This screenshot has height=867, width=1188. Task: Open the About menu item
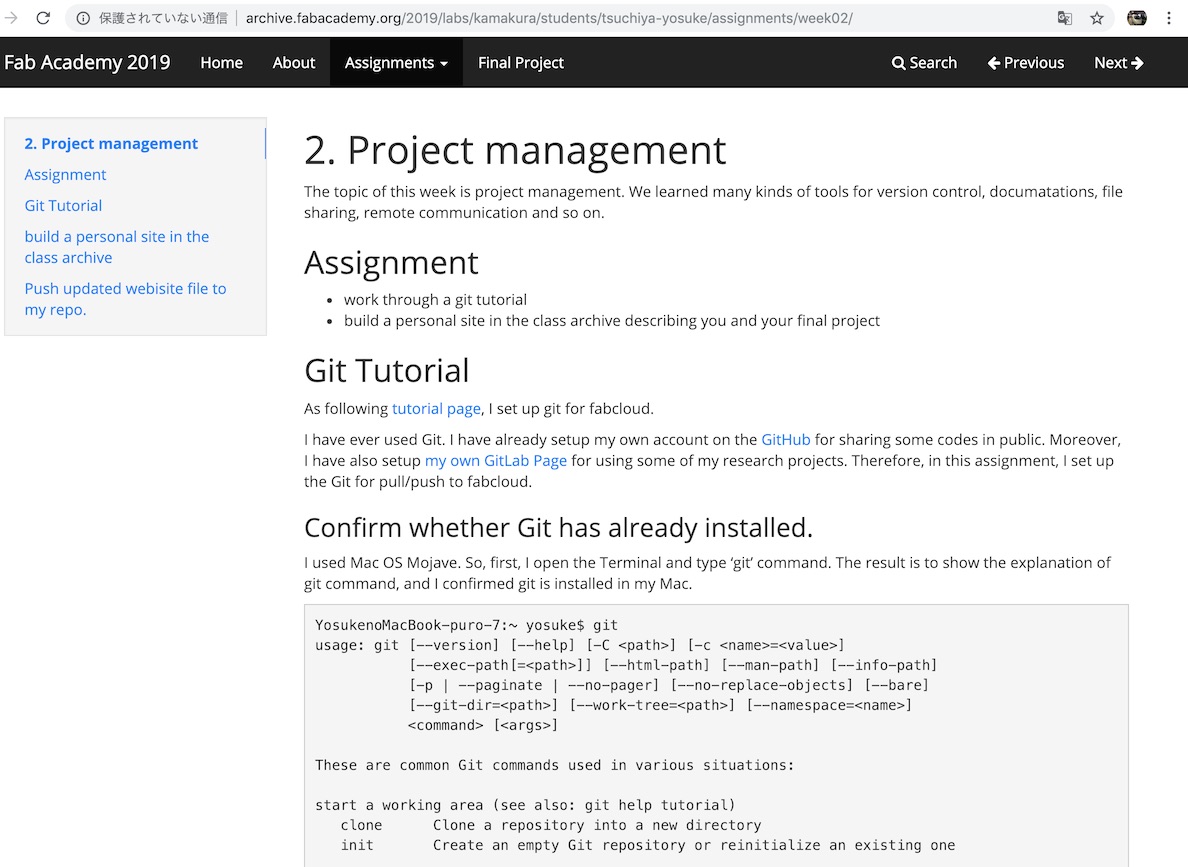(x=294, y=62)
